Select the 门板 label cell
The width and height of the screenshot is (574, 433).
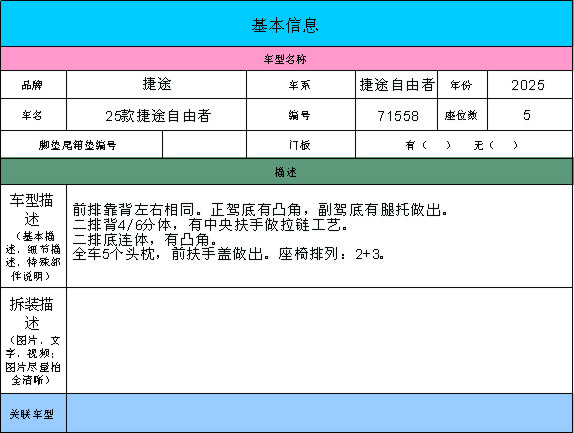(301, 145)
